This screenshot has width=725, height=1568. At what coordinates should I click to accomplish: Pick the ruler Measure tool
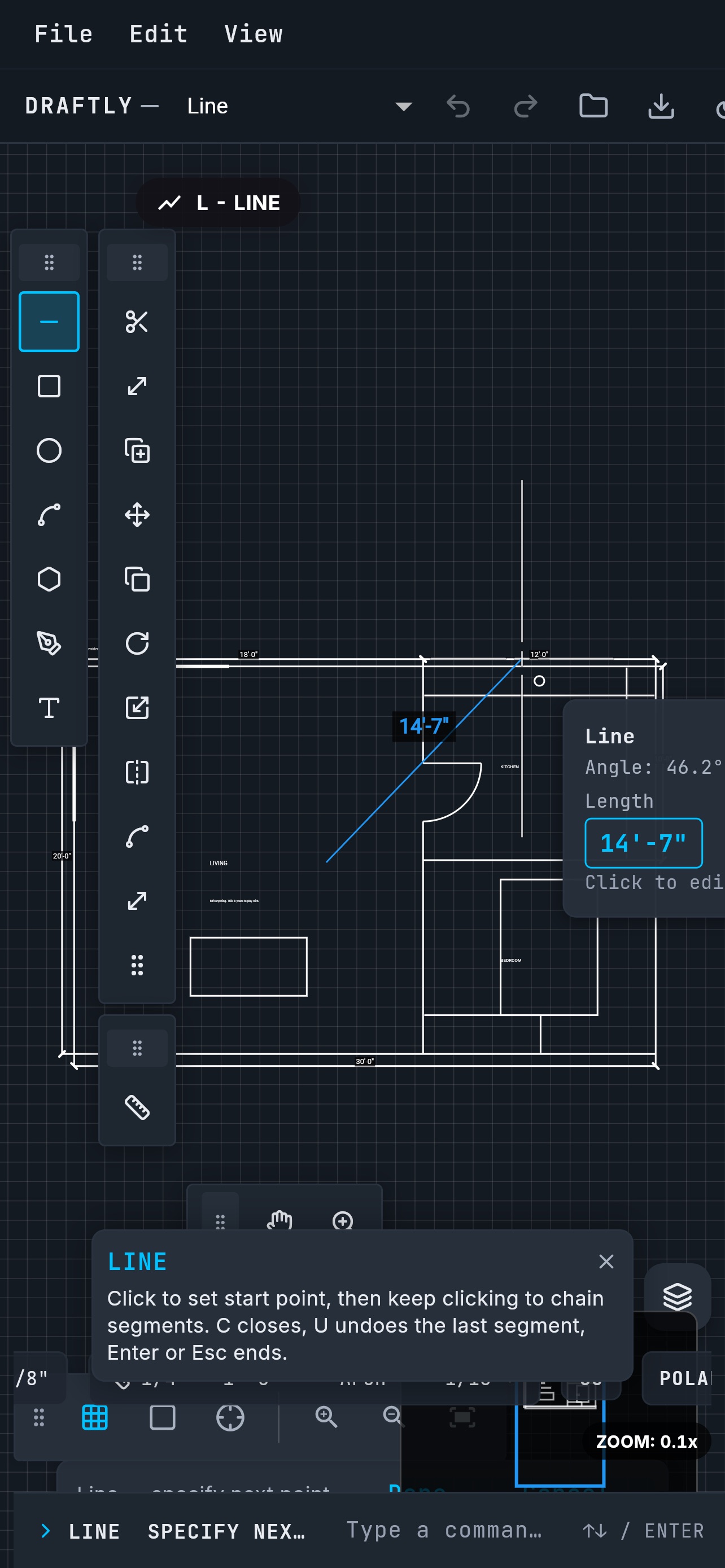click(x=137, y=1107)
